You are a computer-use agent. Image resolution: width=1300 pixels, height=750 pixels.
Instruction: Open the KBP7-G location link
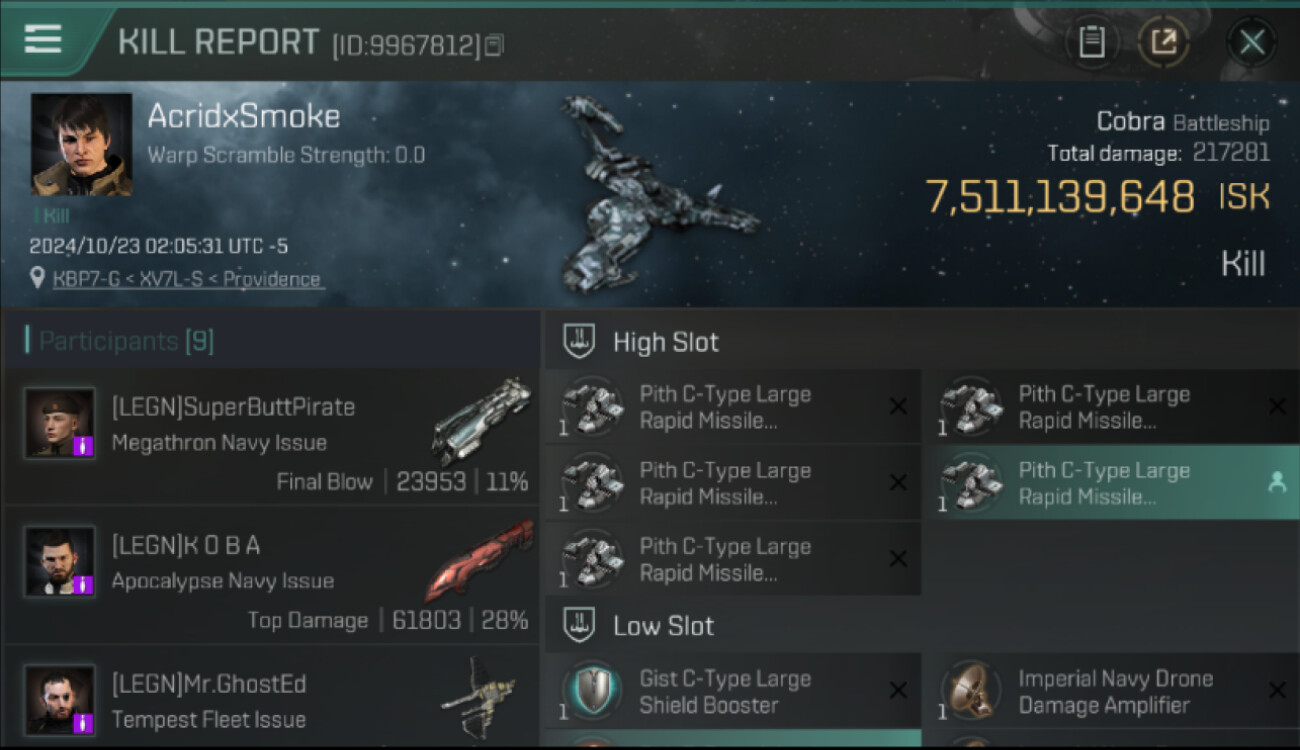(x=189, y=279)
